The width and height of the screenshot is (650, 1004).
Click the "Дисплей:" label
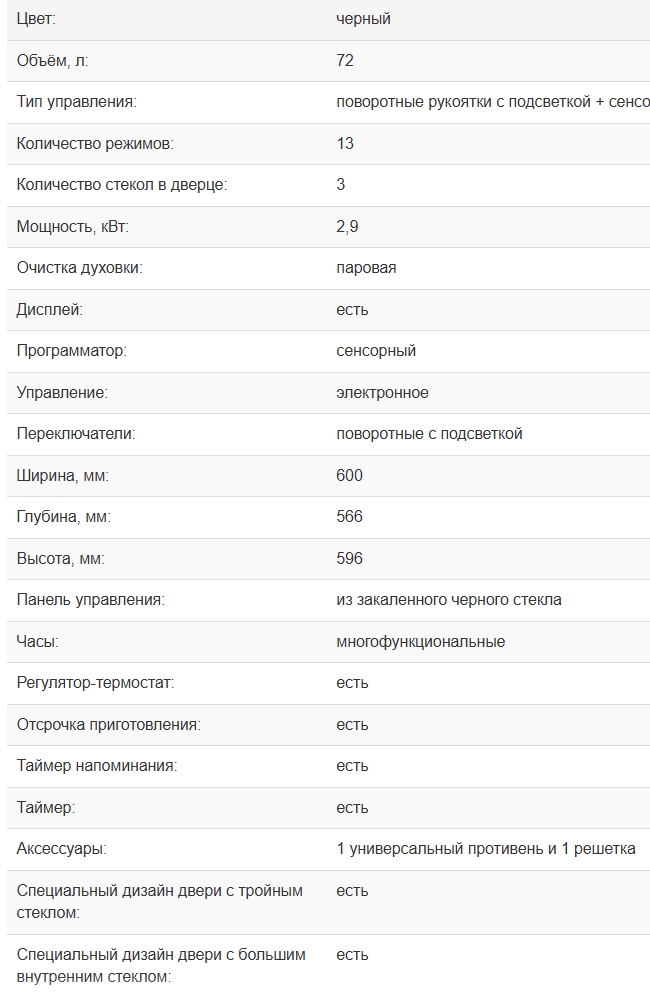(49, 310)
